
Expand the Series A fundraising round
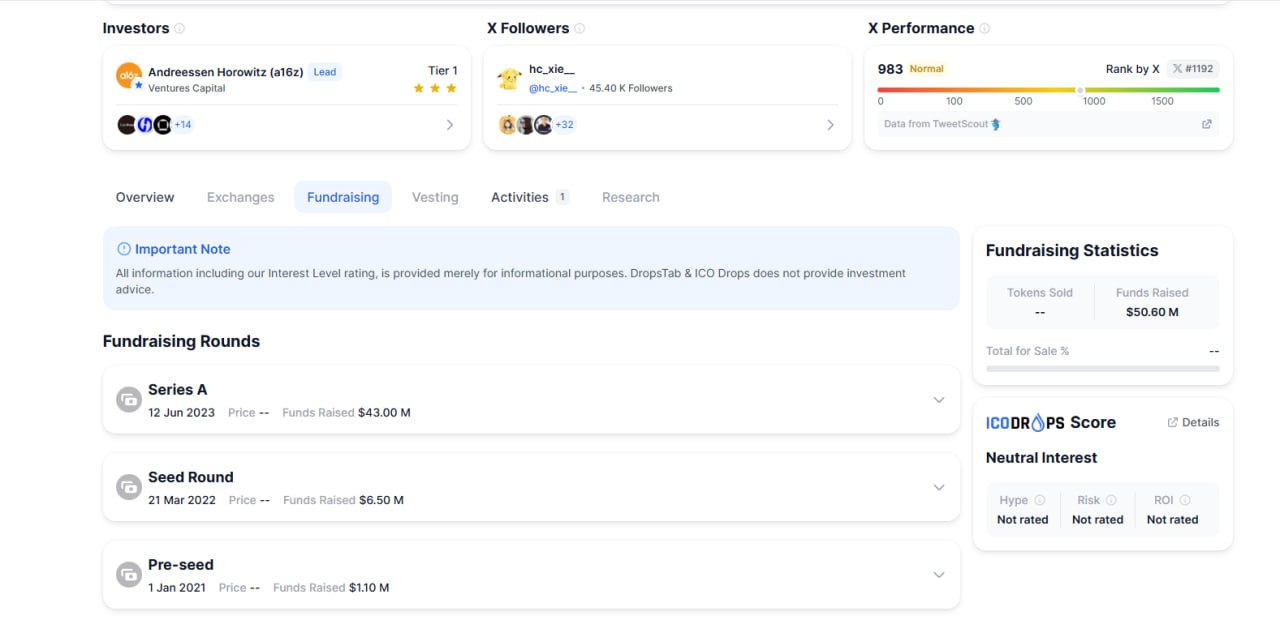(x=938, y=400)
